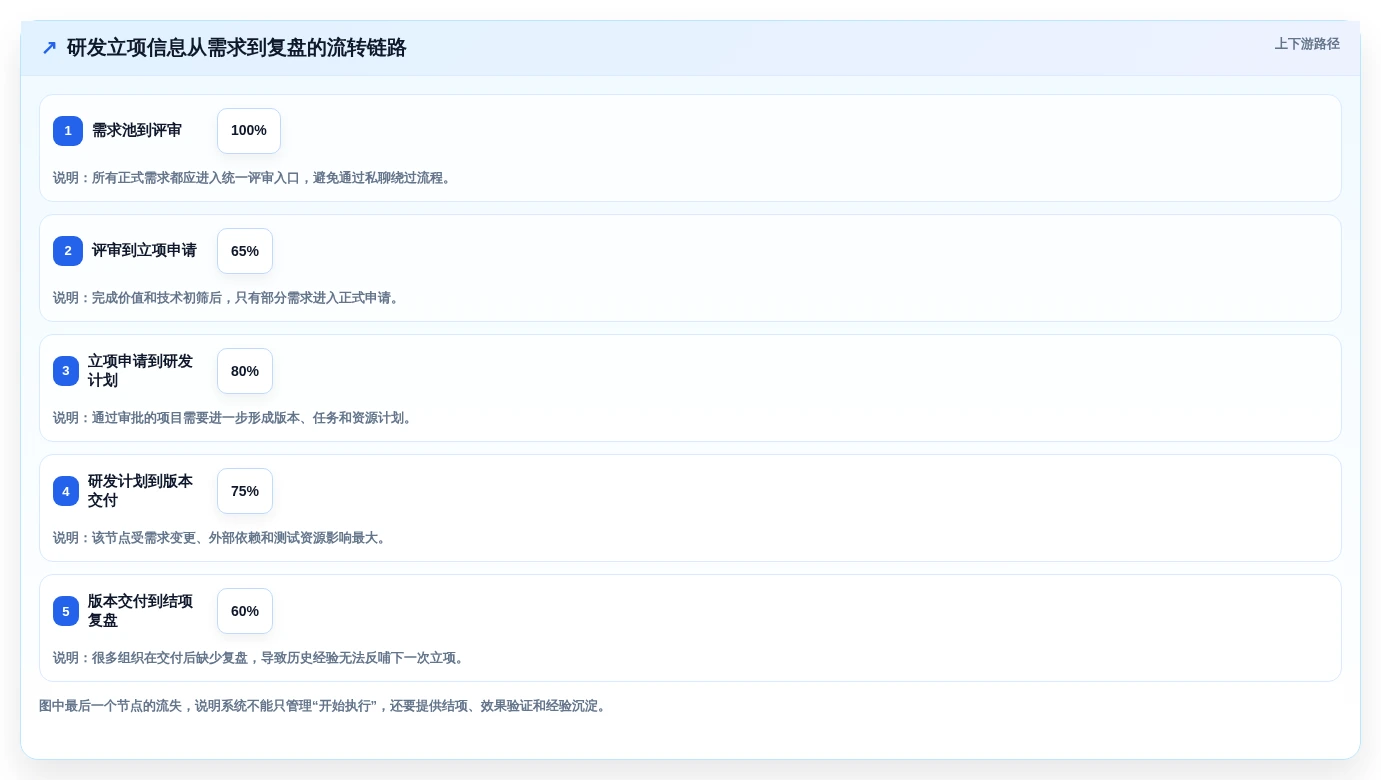Click the note about 价值和技术初筛
The image size is (1381, 780).
tap(228, 298)
